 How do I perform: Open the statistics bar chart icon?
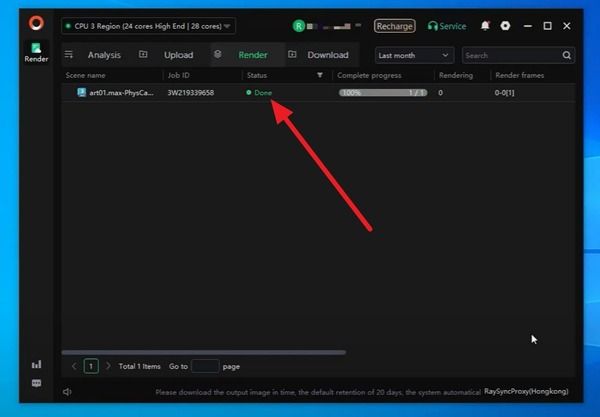36,364
